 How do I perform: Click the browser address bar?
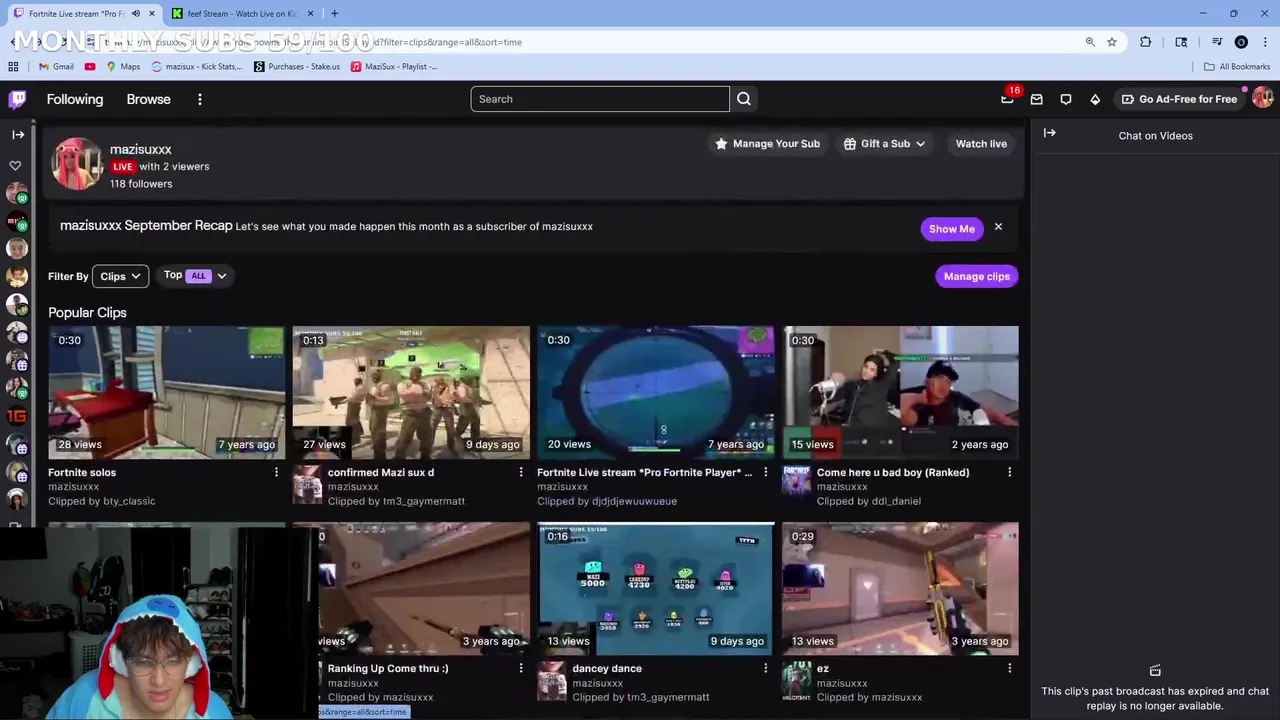(x=580, y=42)
